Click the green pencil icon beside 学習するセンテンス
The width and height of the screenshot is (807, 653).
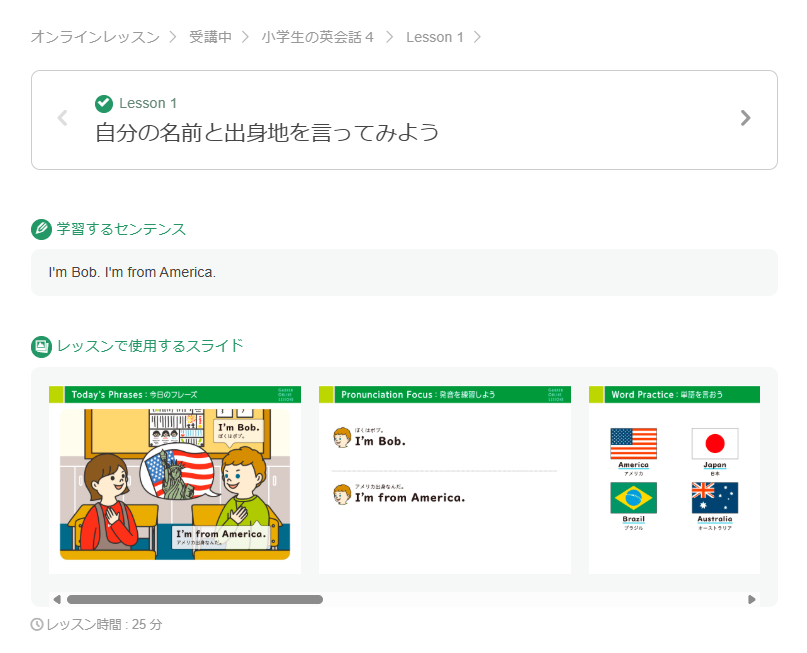pyautogui.click(x=41, y=229)
